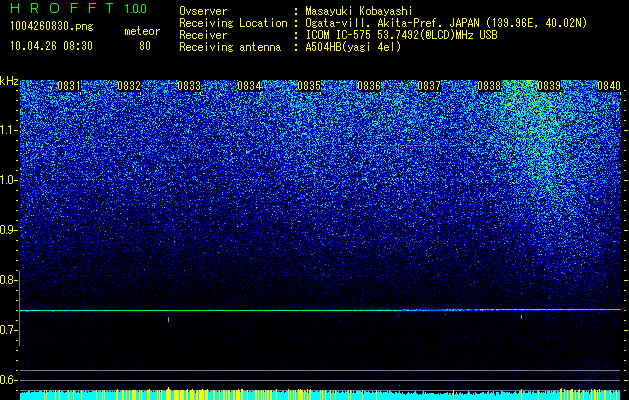The height and width of the screenshot is (400, 629).
Task: Click the 0.7 frequency axis label
Action: [8, 330]
